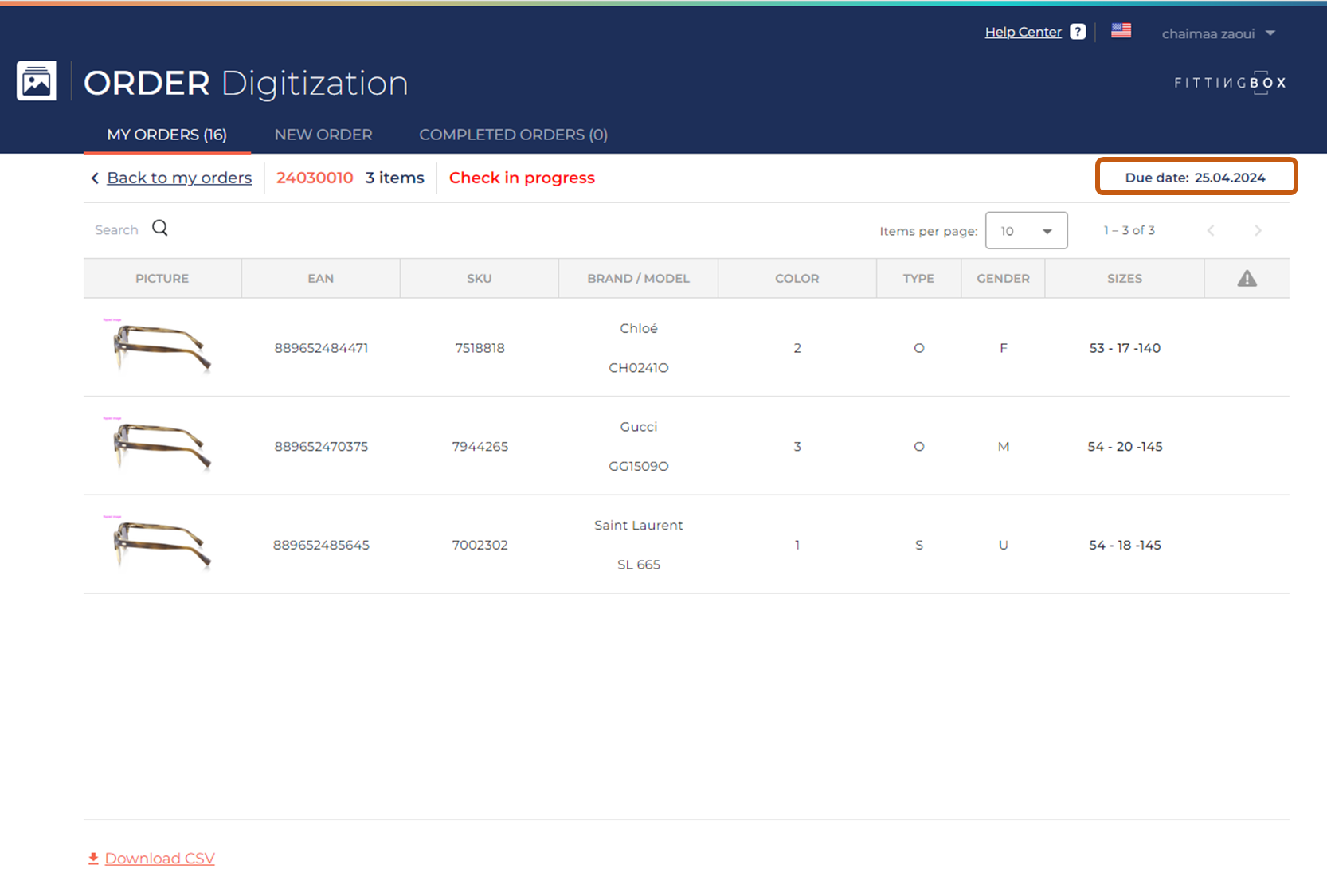Viewport: 1327px width, 896px height.
Task: Click the US flag language icon
Action: [1121, 31]
